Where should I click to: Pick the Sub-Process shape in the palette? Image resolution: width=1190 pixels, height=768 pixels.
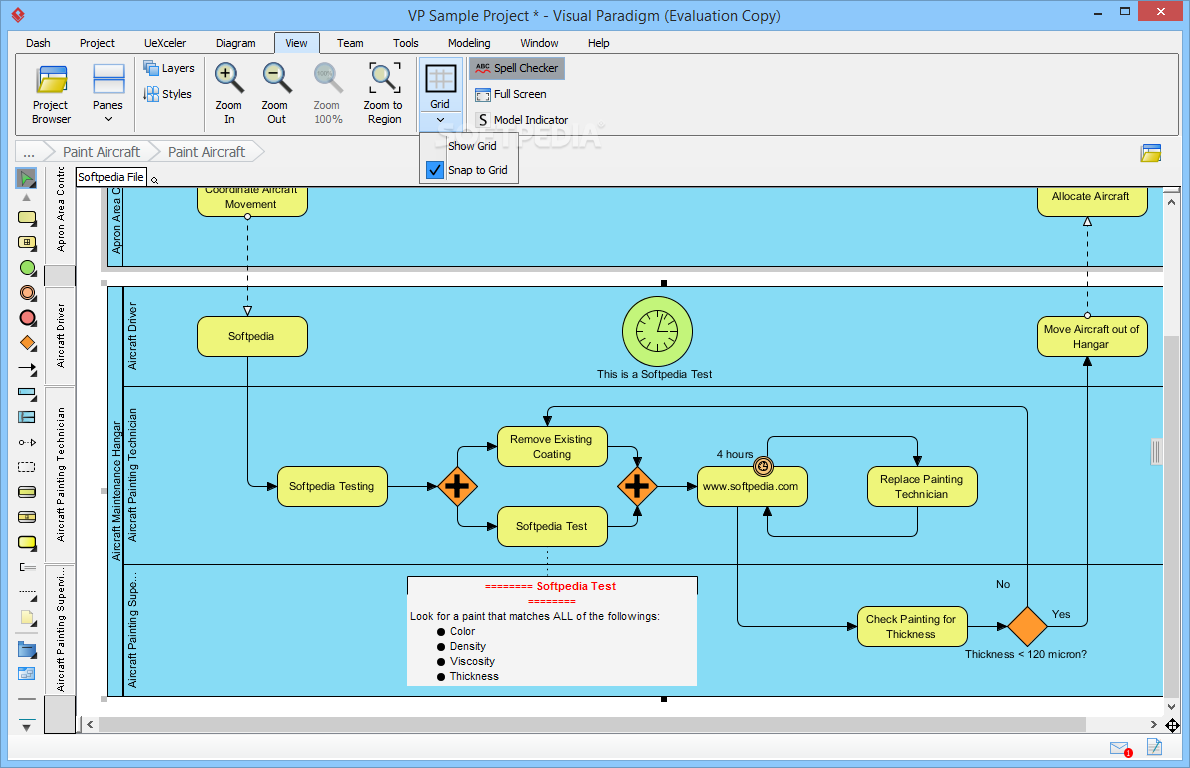(27, 243)
